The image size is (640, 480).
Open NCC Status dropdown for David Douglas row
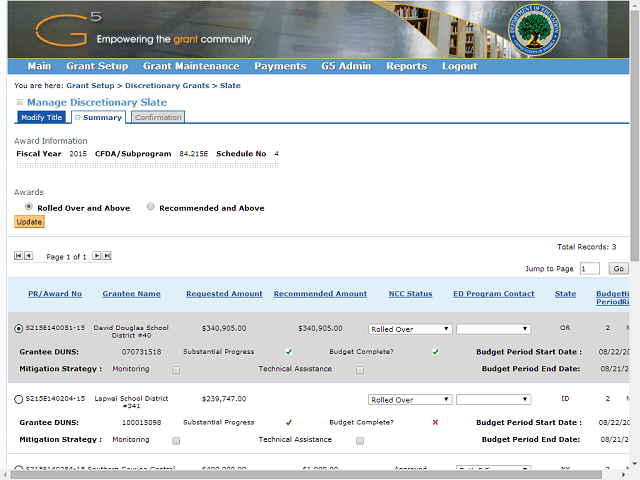click(x=410, y=329)
